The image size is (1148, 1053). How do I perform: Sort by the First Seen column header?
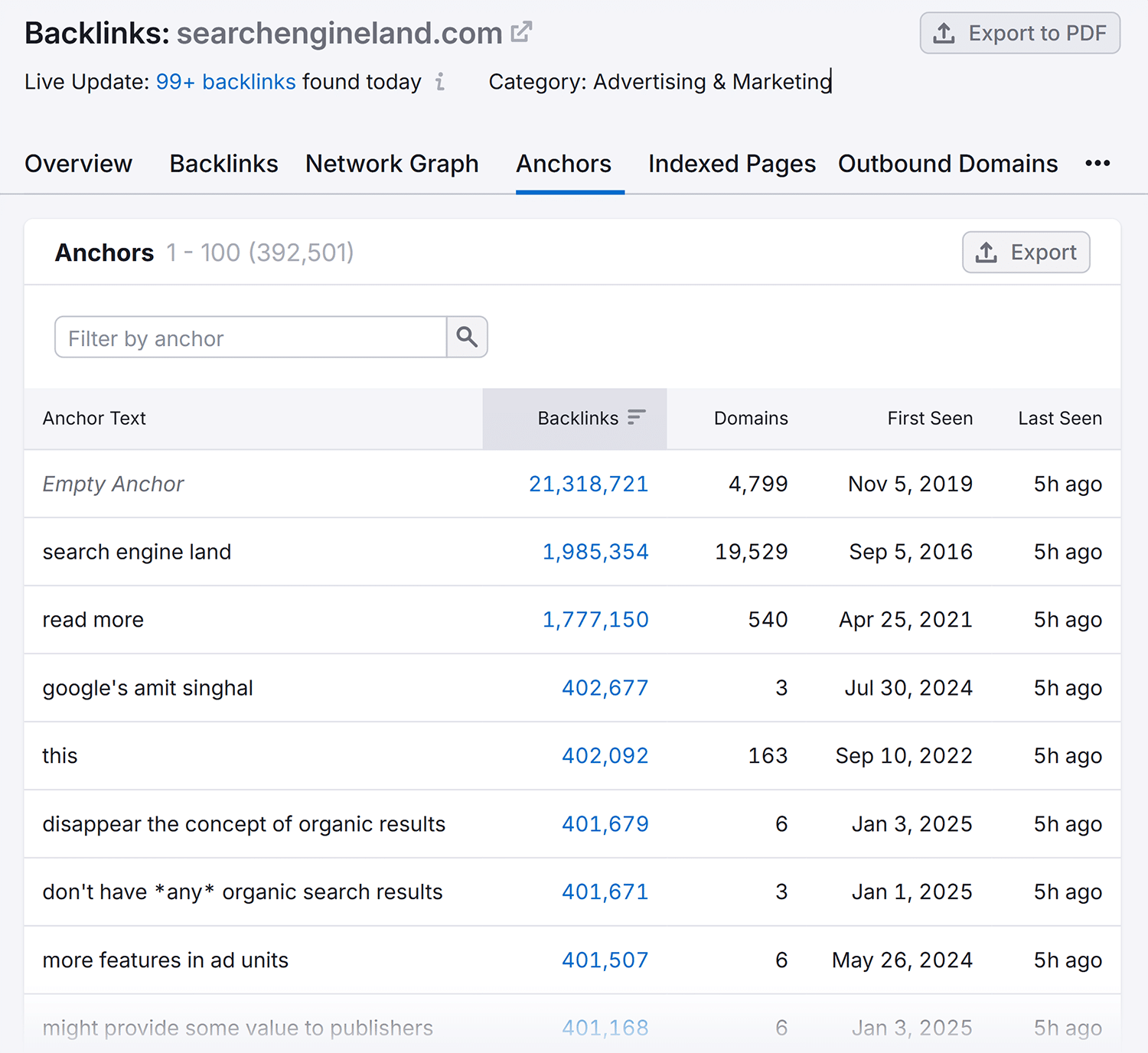[x=930, y=419]
